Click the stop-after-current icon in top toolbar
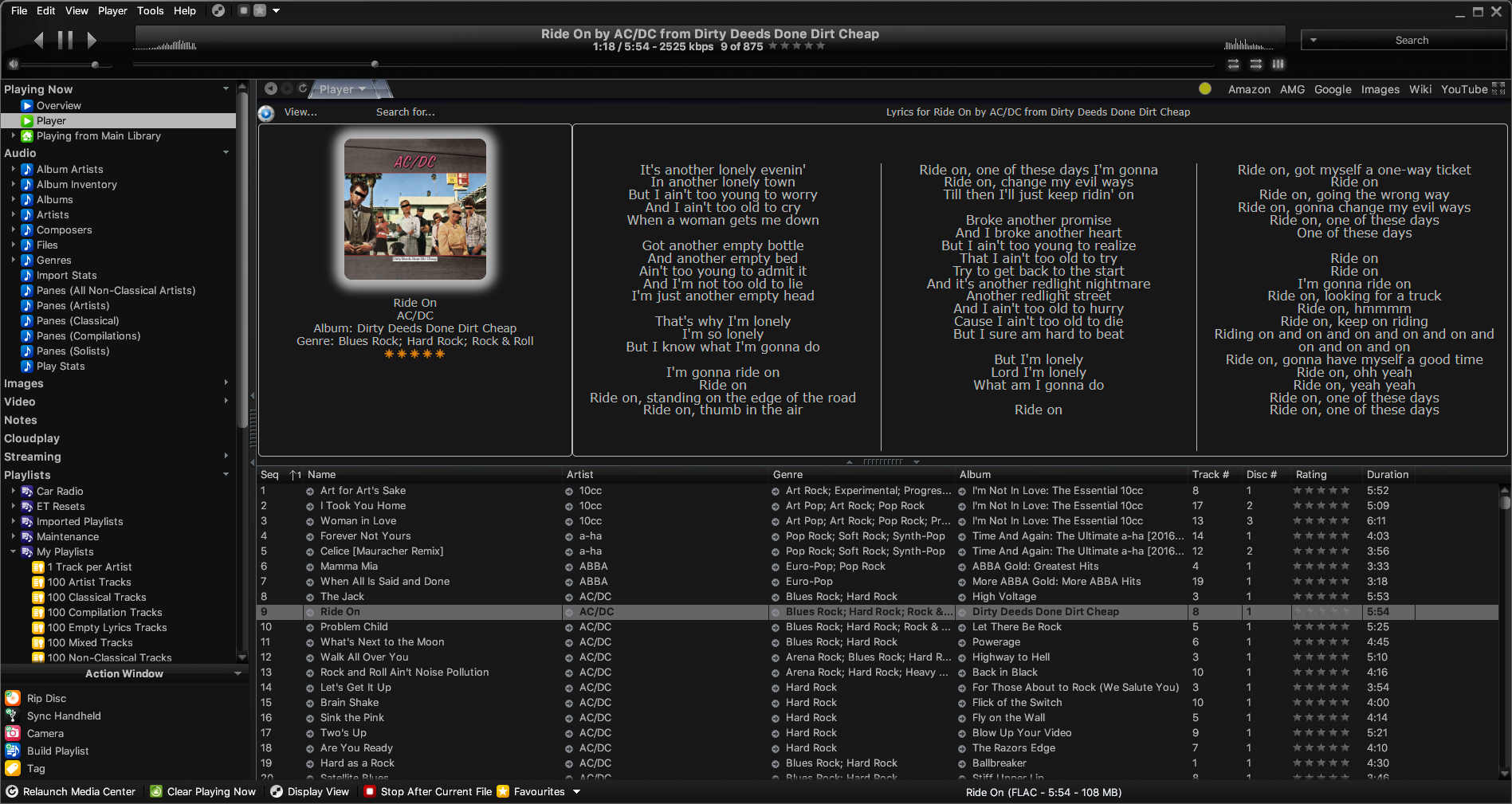Viewport: 1512px width, 804px height. pyautogui.click(x=244, y=10)
